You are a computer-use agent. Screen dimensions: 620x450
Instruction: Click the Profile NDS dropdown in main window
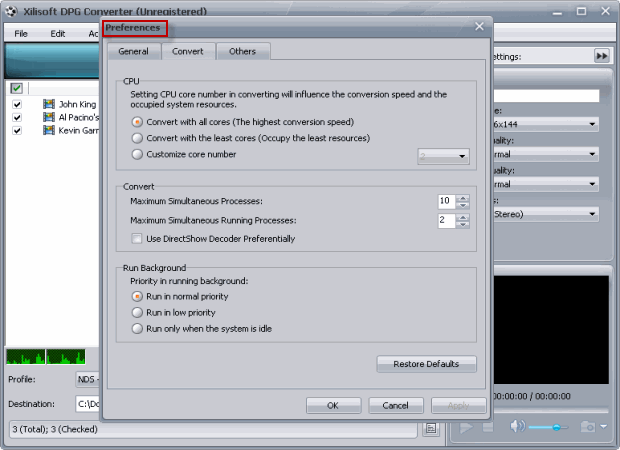[87, 380]
